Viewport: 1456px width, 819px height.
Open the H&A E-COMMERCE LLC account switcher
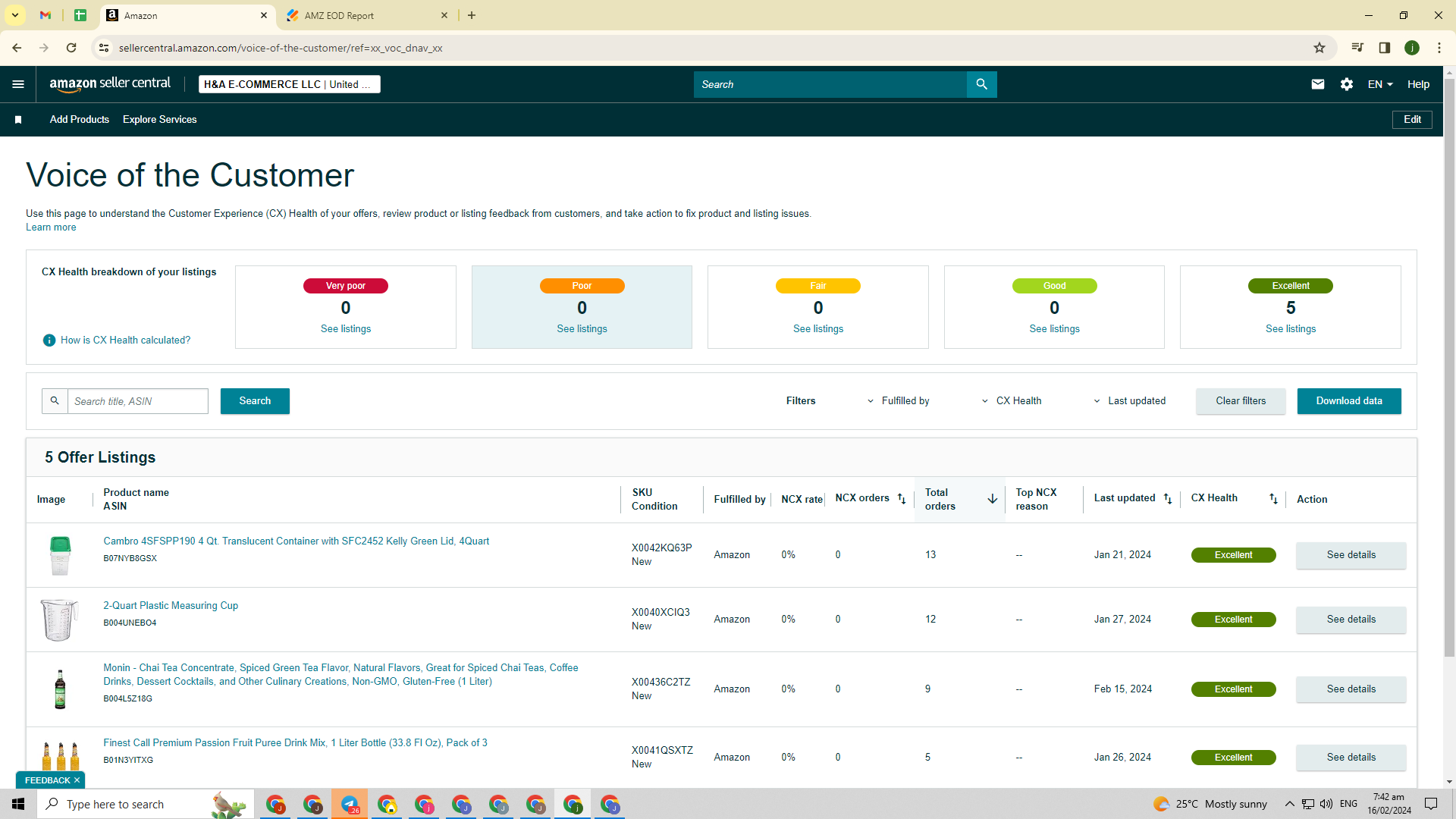[289, 84]
